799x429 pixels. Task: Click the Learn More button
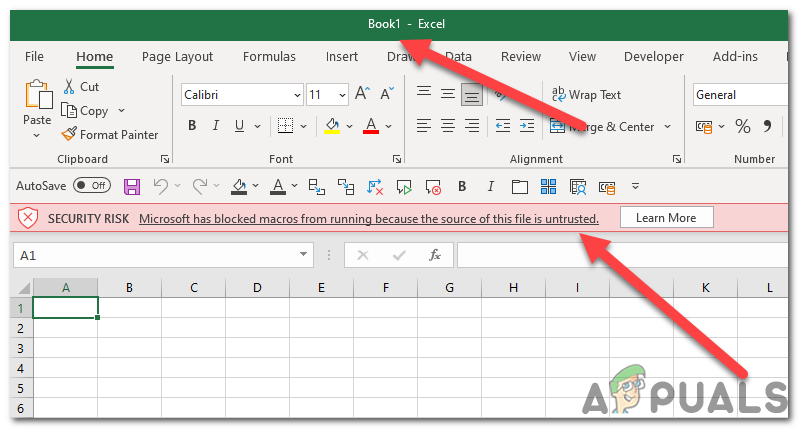point(667,218)
